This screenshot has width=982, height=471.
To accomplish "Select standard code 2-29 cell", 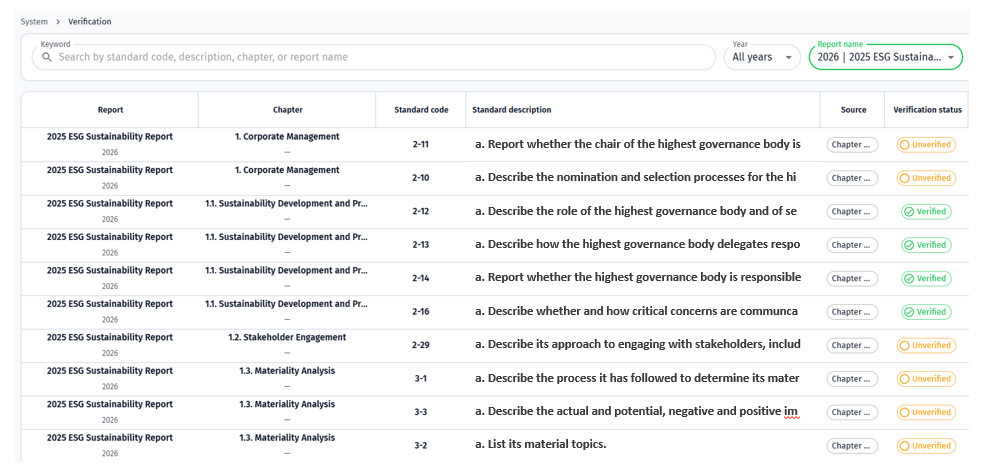I will pyautogui.click(x=421, y=345).
